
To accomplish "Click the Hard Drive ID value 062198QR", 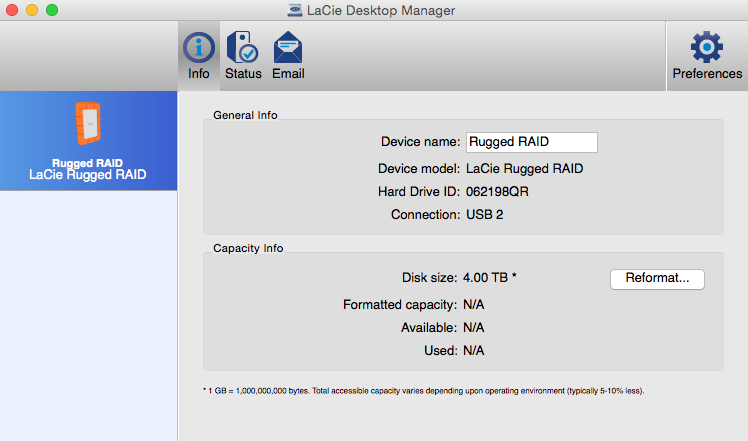I will 497,192.
